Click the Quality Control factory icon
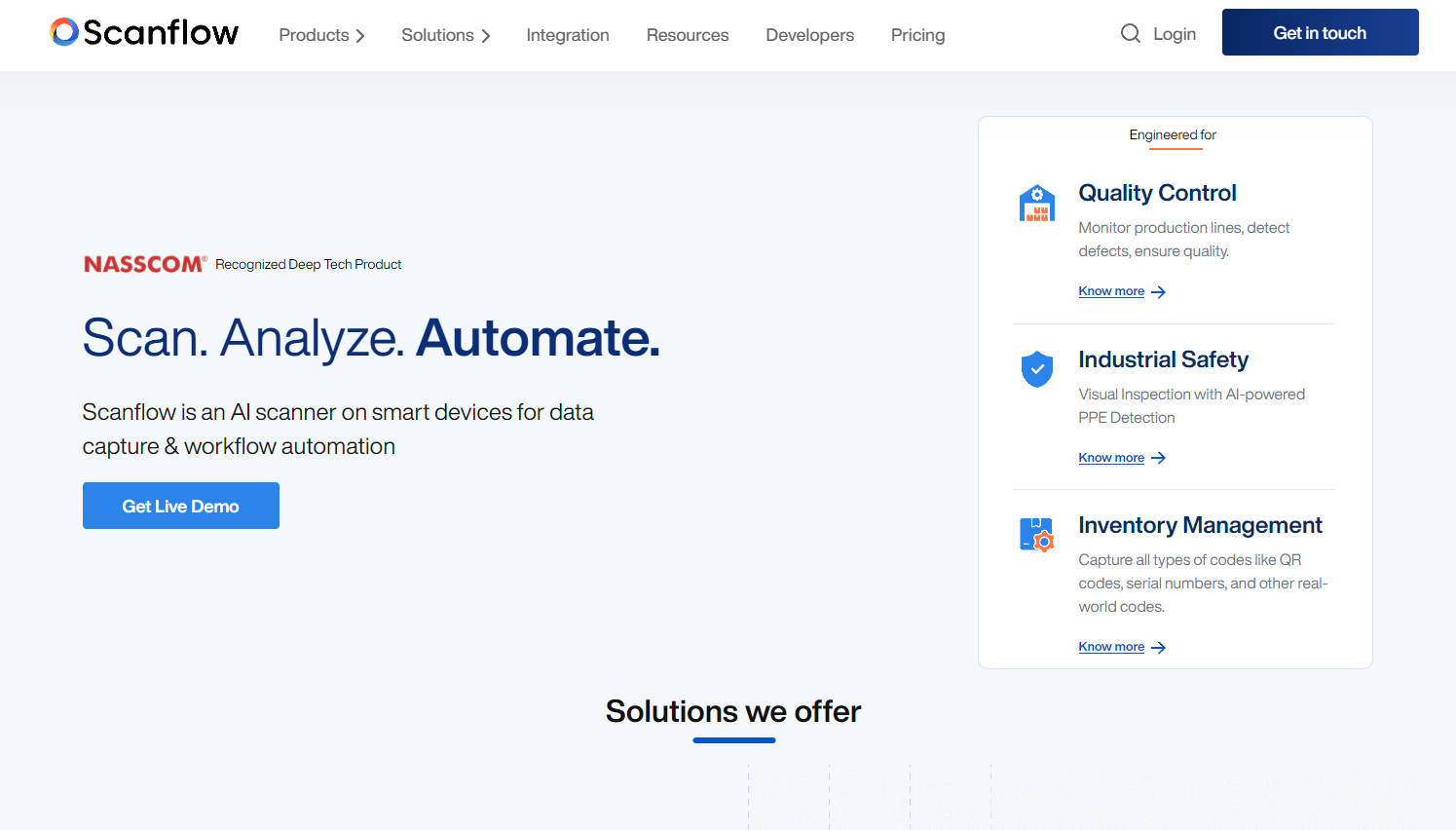Screen dimensions: 1456x830 [x=1036, y=204]
